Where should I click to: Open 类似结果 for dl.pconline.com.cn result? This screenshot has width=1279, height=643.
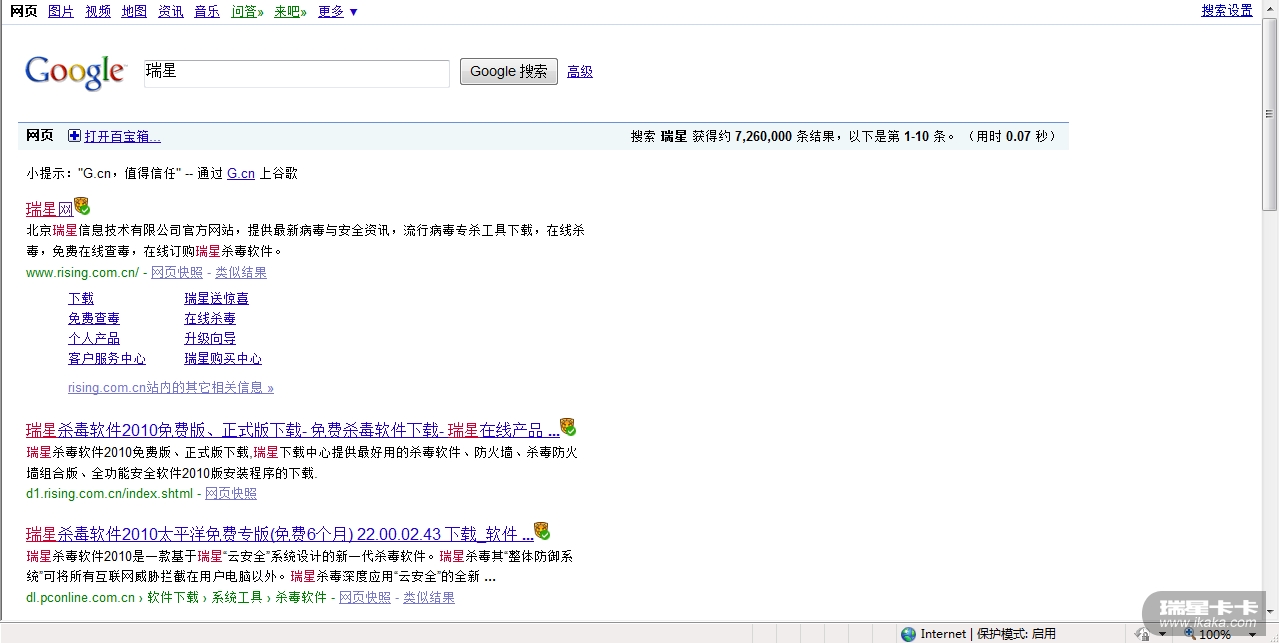(429, 597)
